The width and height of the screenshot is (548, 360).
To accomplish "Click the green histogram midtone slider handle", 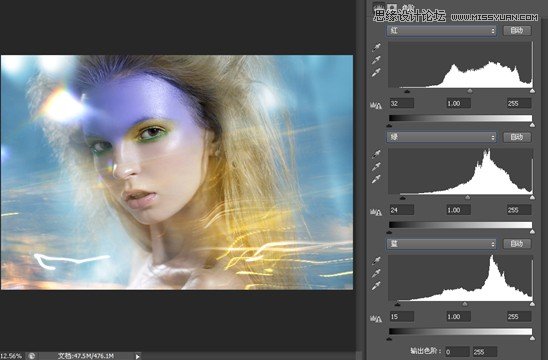I will pos(468,197).
